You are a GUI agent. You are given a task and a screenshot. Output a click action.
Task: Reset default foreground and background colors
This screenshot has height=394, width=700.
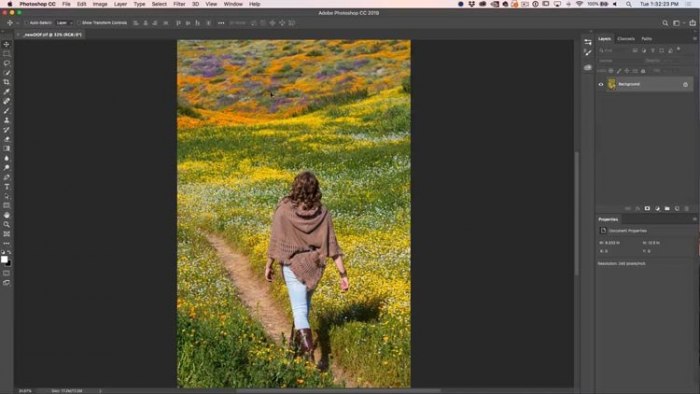click(3, 252)
